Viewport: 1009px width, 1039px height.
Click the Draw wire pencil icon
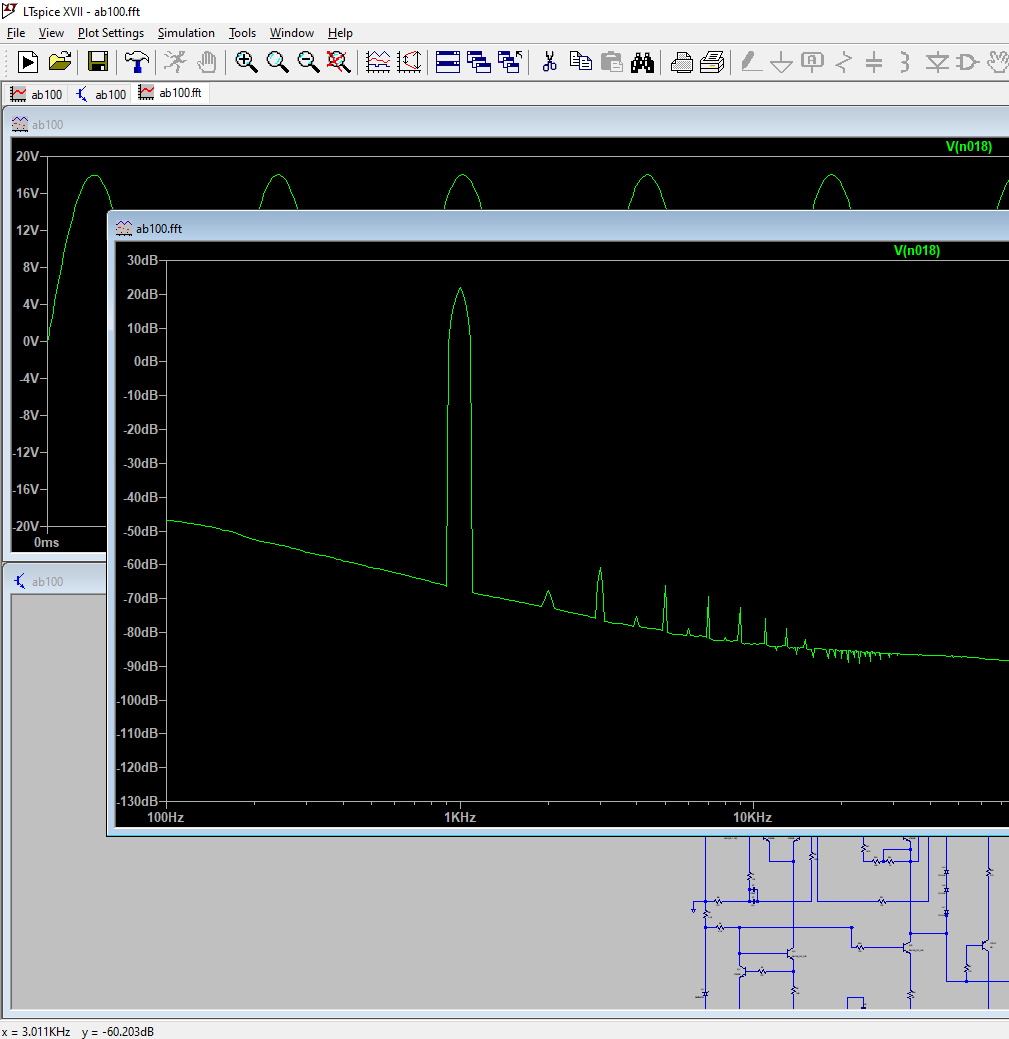click(x=751, y=62)
